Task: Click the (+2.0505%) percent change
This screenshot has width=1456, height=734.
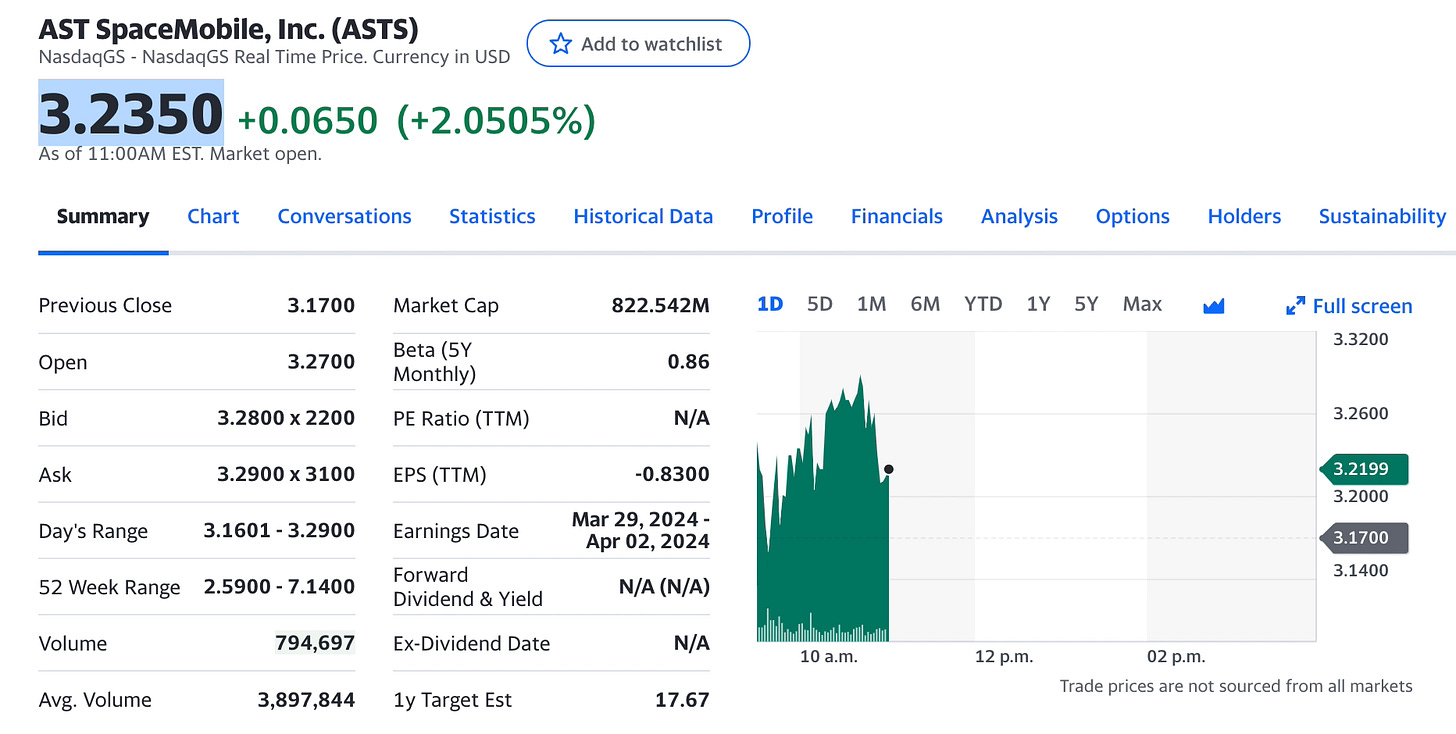Action: 496,120
